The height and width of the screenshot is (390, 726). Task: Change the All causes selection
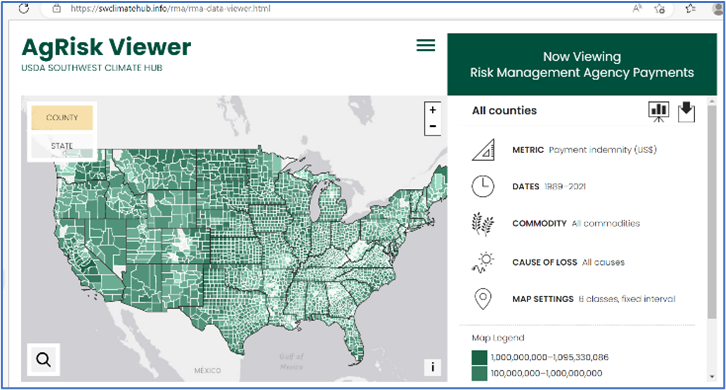[x=603, y=262]
